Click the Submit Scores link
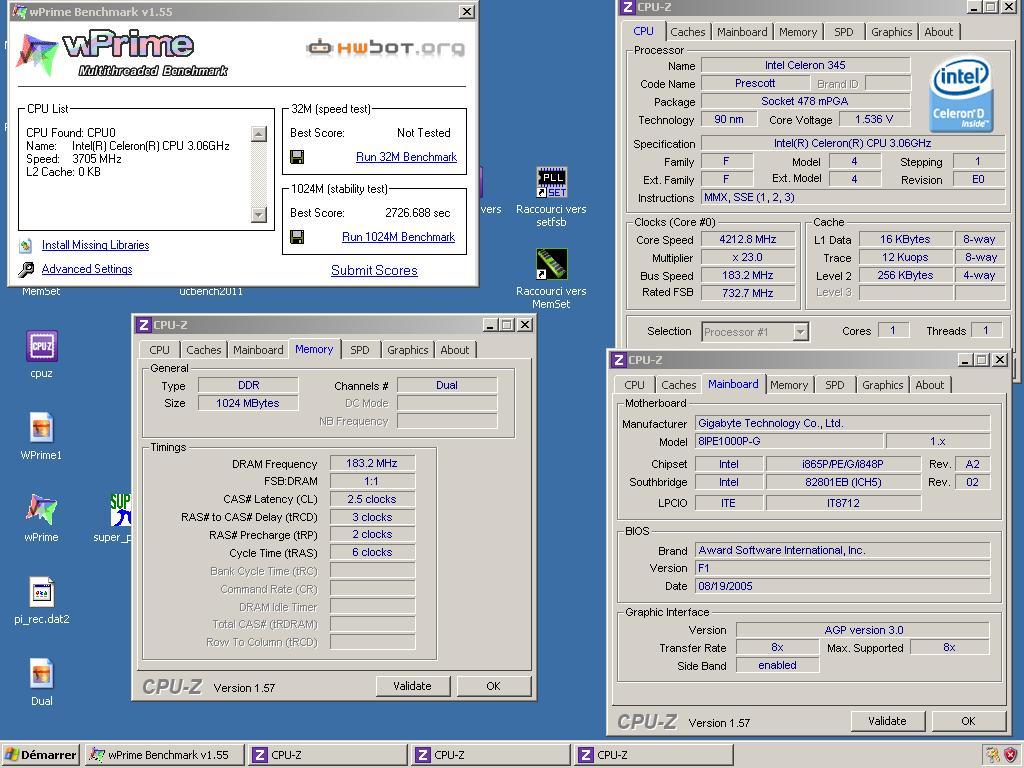Screen dimensions: 1024x768 374,270
